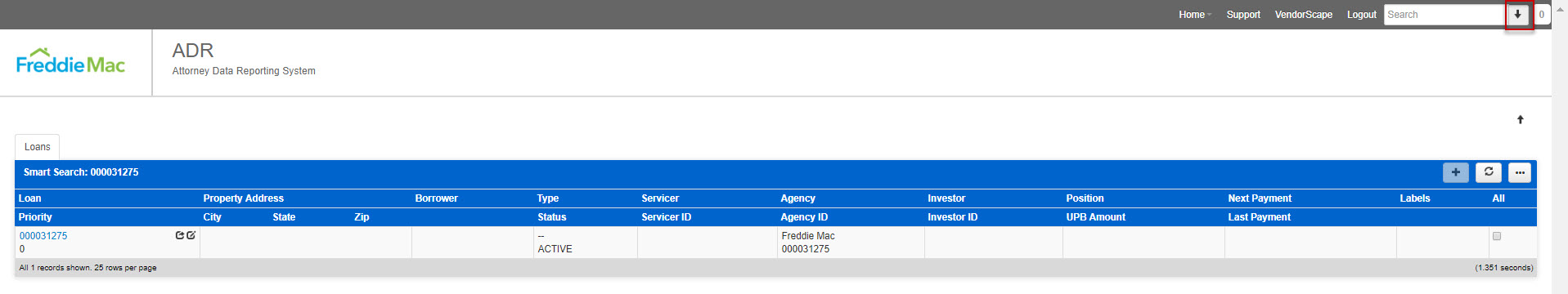
Task: Click the plus button in Smart Search bar
Action: 1455,172
